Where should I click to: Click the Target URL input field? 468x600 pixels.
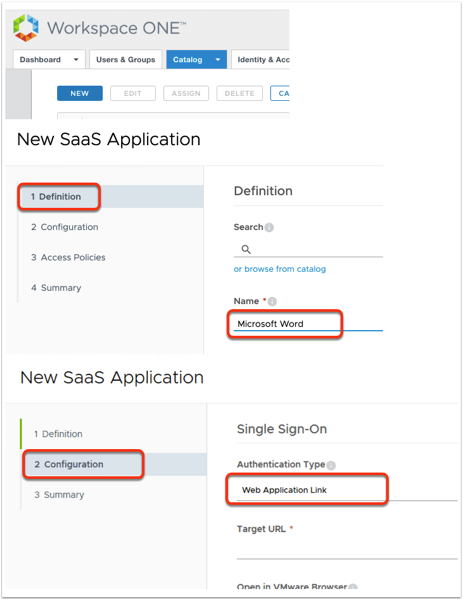pyautogui.click(x=347, y=550)
